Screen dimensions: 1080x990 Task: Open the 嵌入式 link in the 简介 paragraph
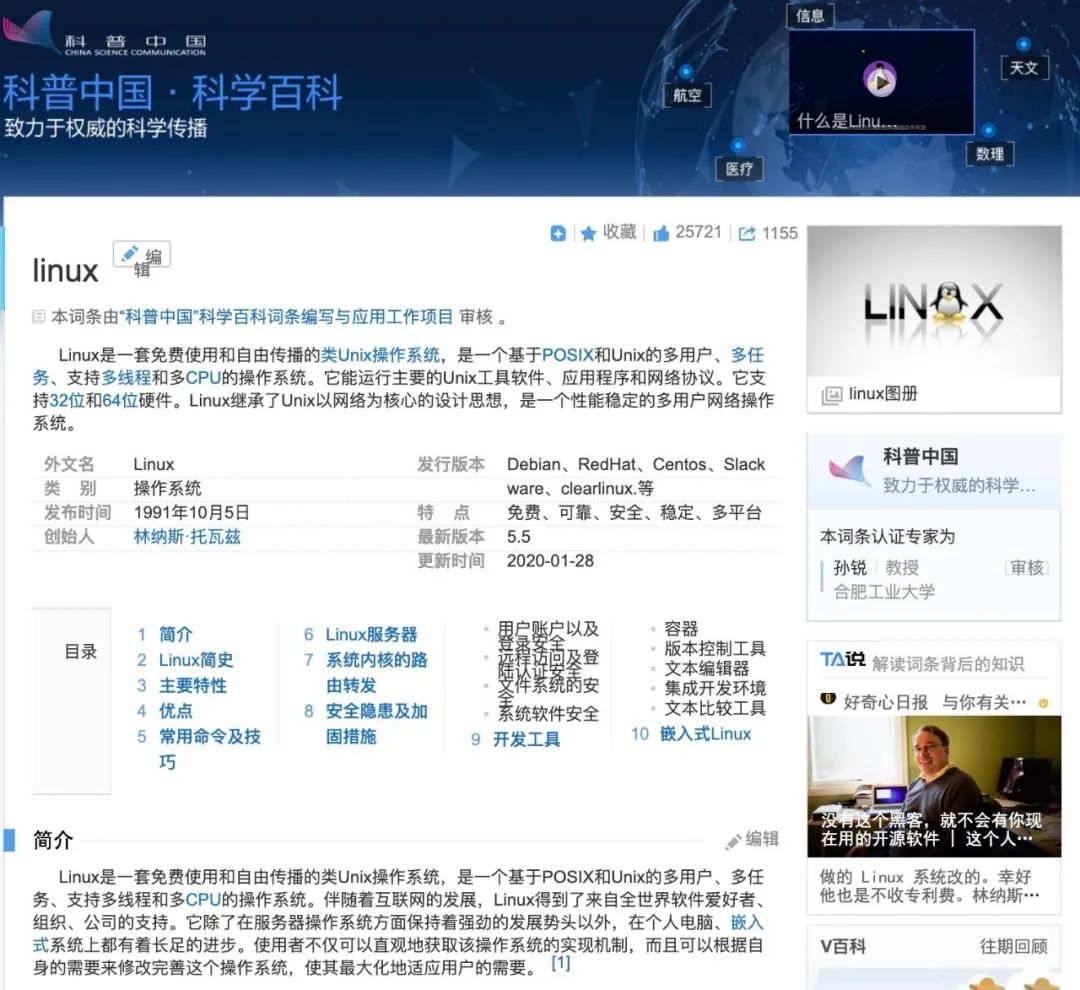pyautogui.click(x=747, y=922)
